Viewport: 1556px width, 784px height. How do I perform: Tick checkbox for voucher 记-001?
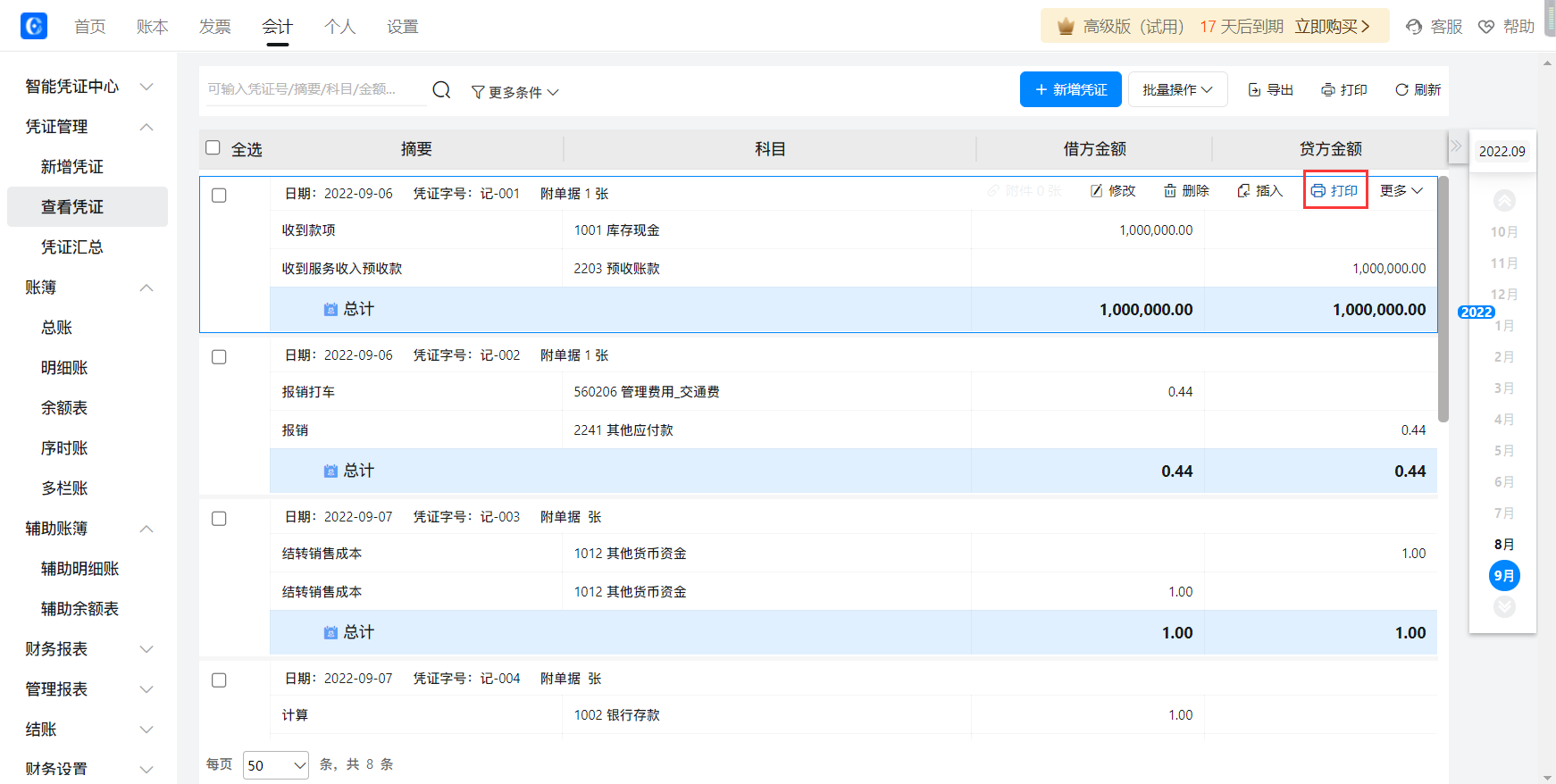click(x=219, y=195)
